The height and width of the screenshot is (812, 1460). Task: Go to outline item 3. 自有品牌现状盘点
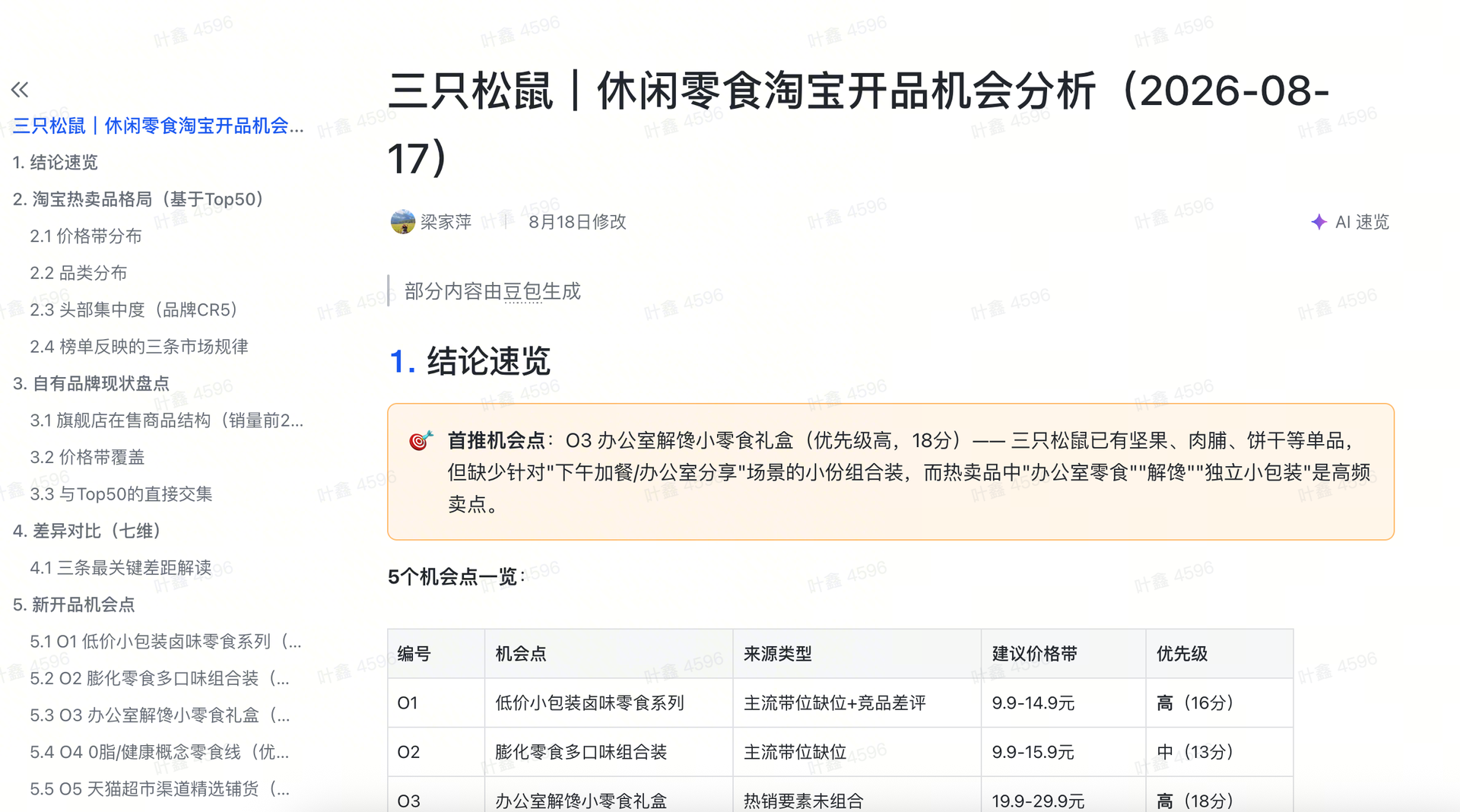point(91,384)
